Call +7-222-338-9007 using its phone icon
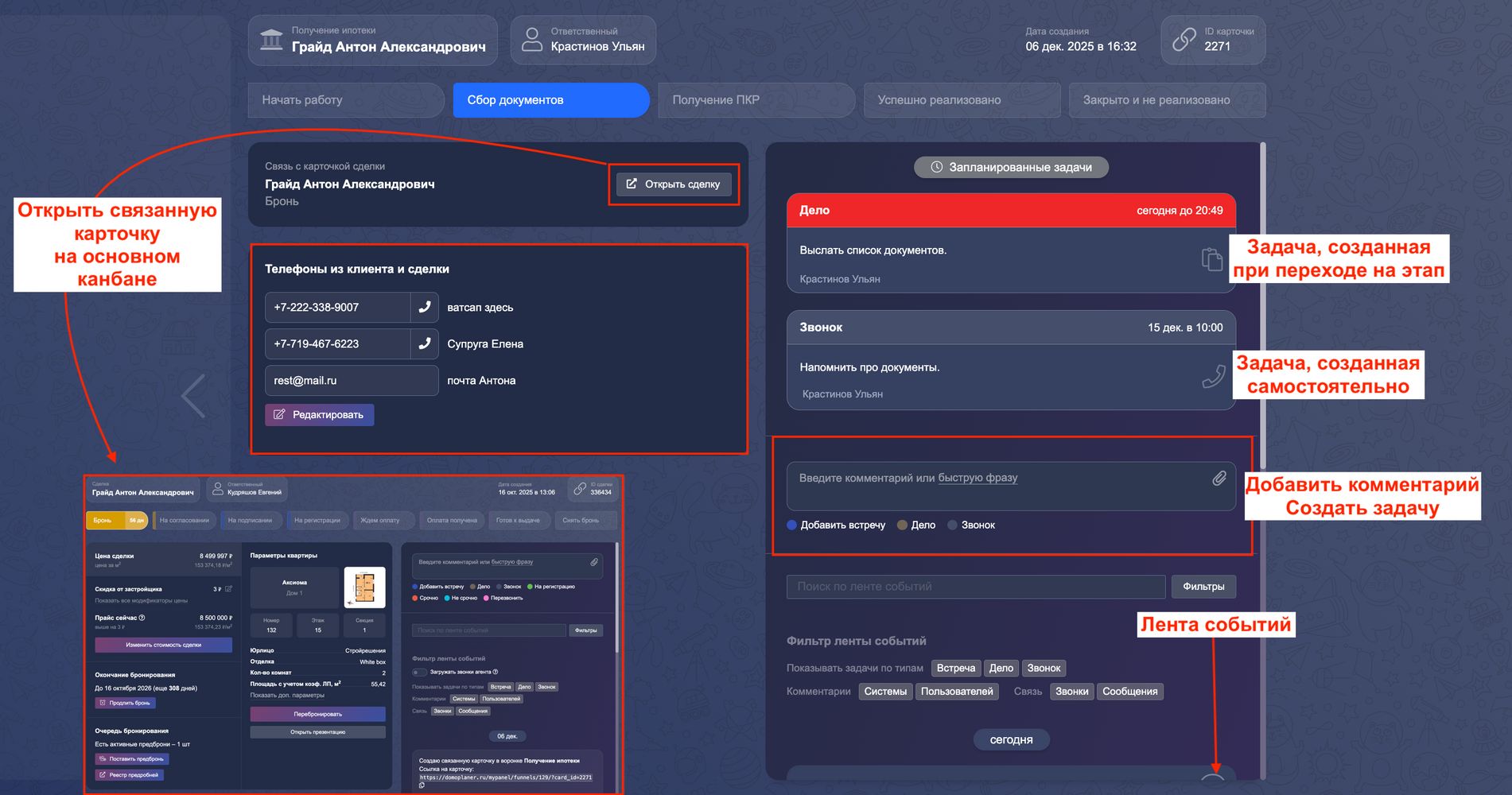The height and width of the screenshot is (795, 1512). tap(425, 307)
